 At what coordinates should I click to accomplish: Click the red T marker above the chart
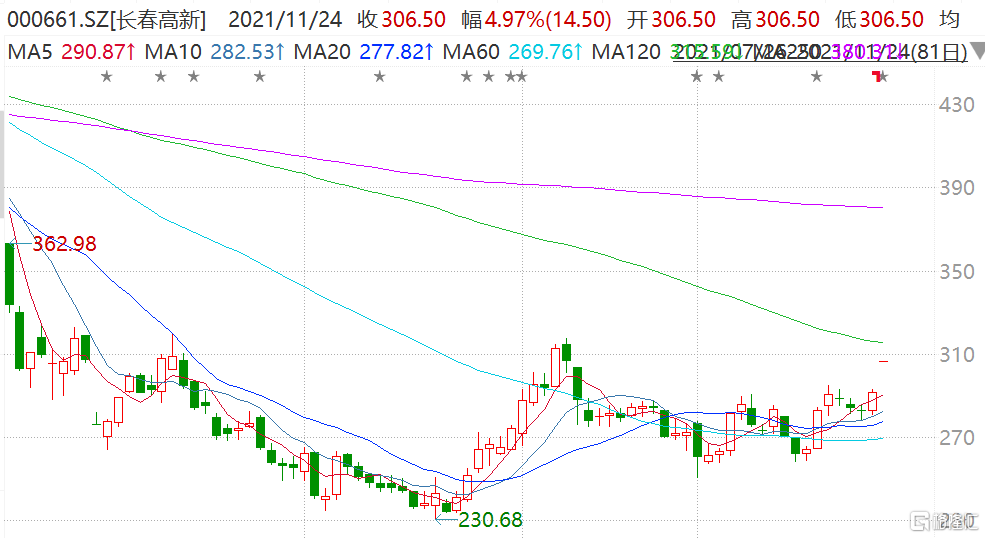point(876,77)
